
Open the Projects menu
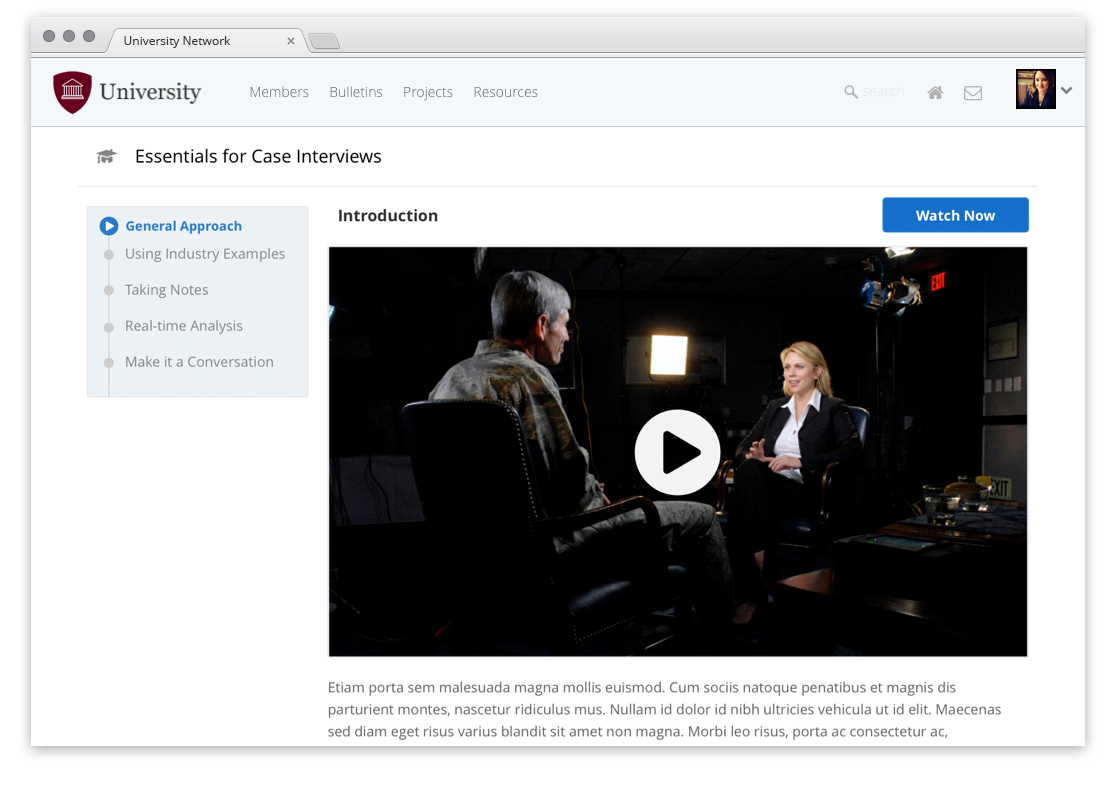point(428,93)
